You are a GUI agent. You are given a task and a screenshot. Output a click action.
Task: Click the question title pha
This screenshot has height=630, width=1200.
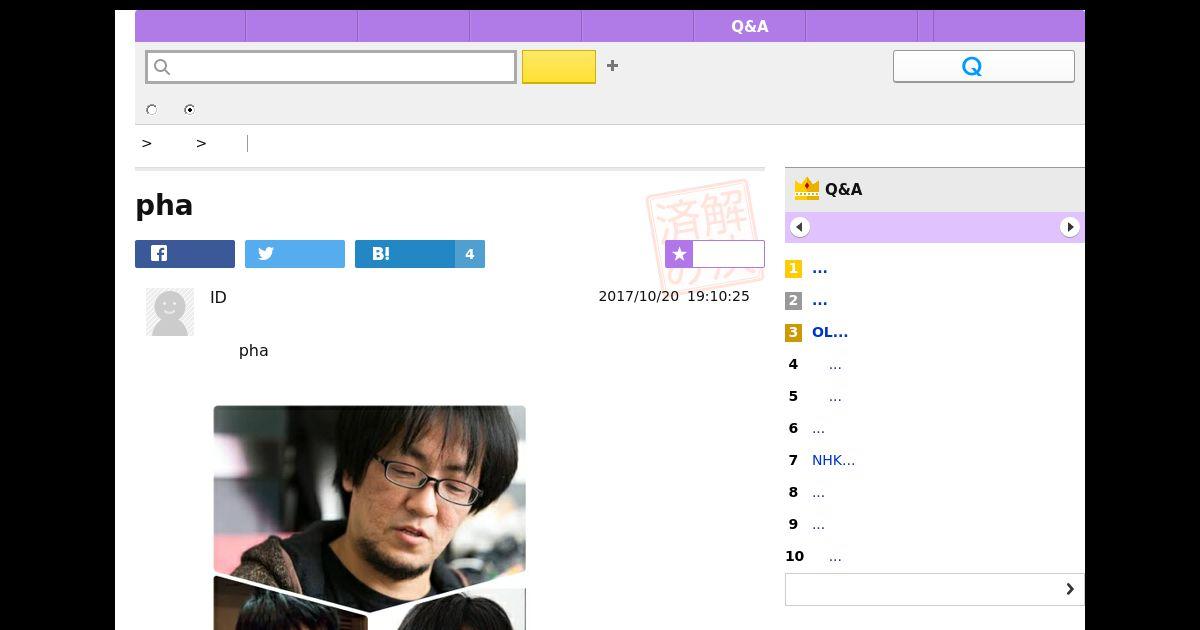click(164, 206)
